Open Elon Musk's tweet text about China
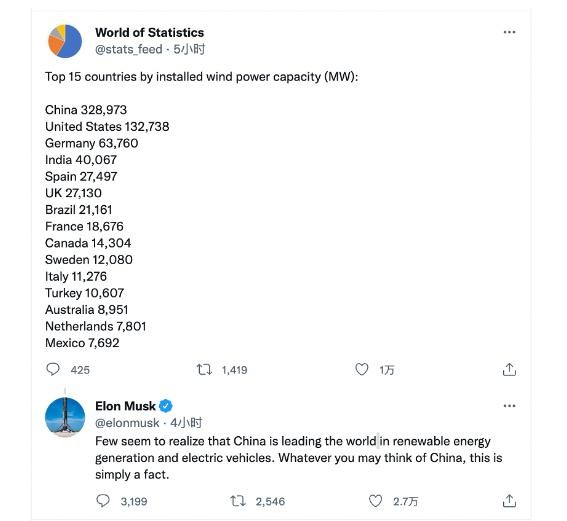This screenshot has width=567, height=521. 299,458
